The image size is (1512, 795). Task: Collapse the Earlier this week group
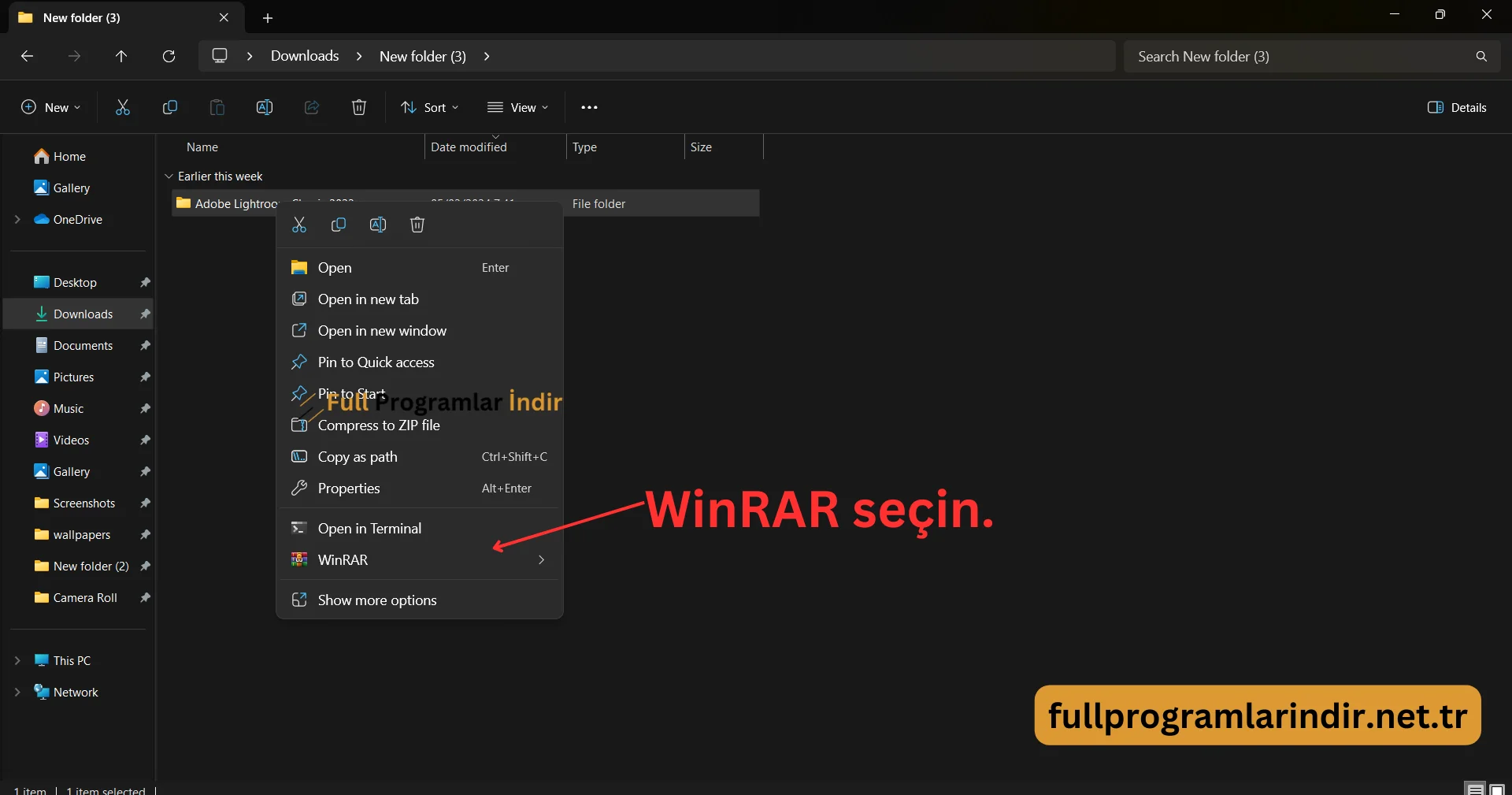click(x=169, y=176)
